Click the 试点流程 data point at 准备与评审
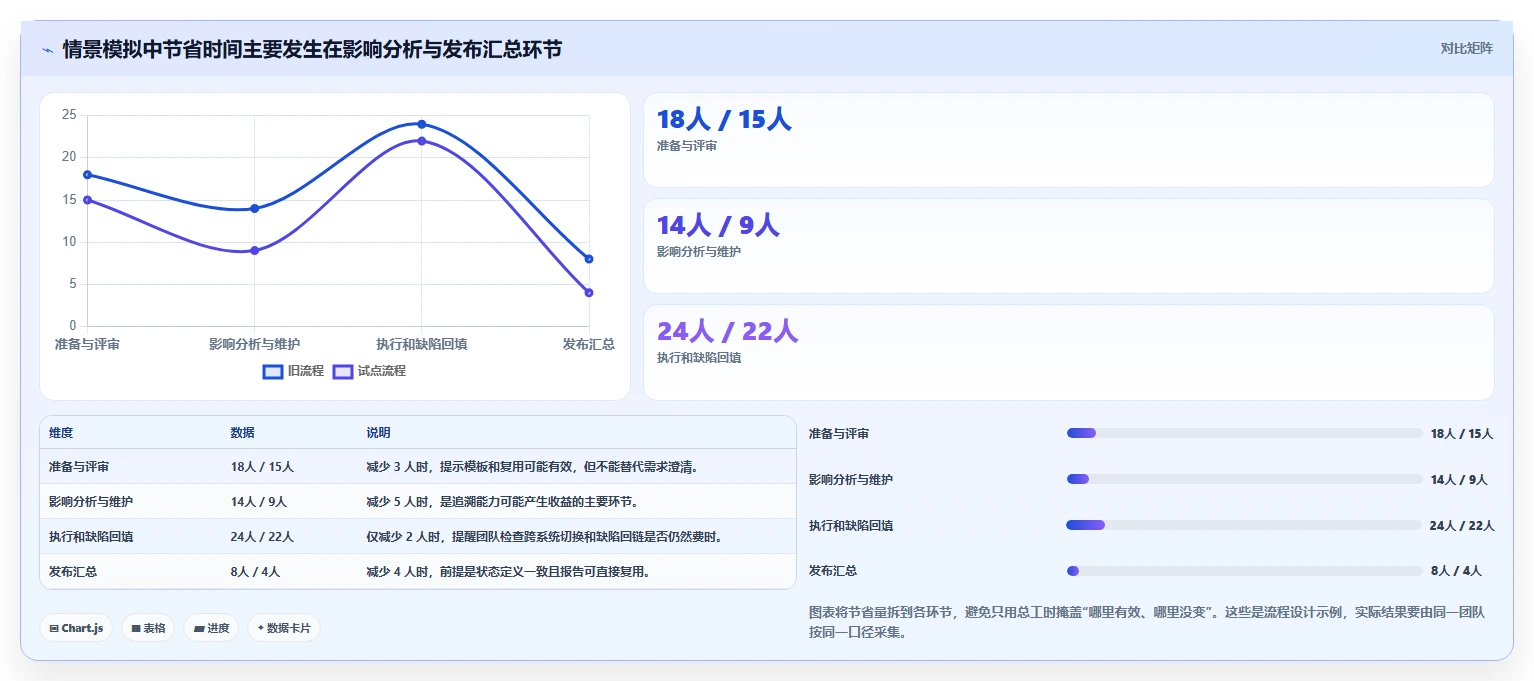 (87, 200)
